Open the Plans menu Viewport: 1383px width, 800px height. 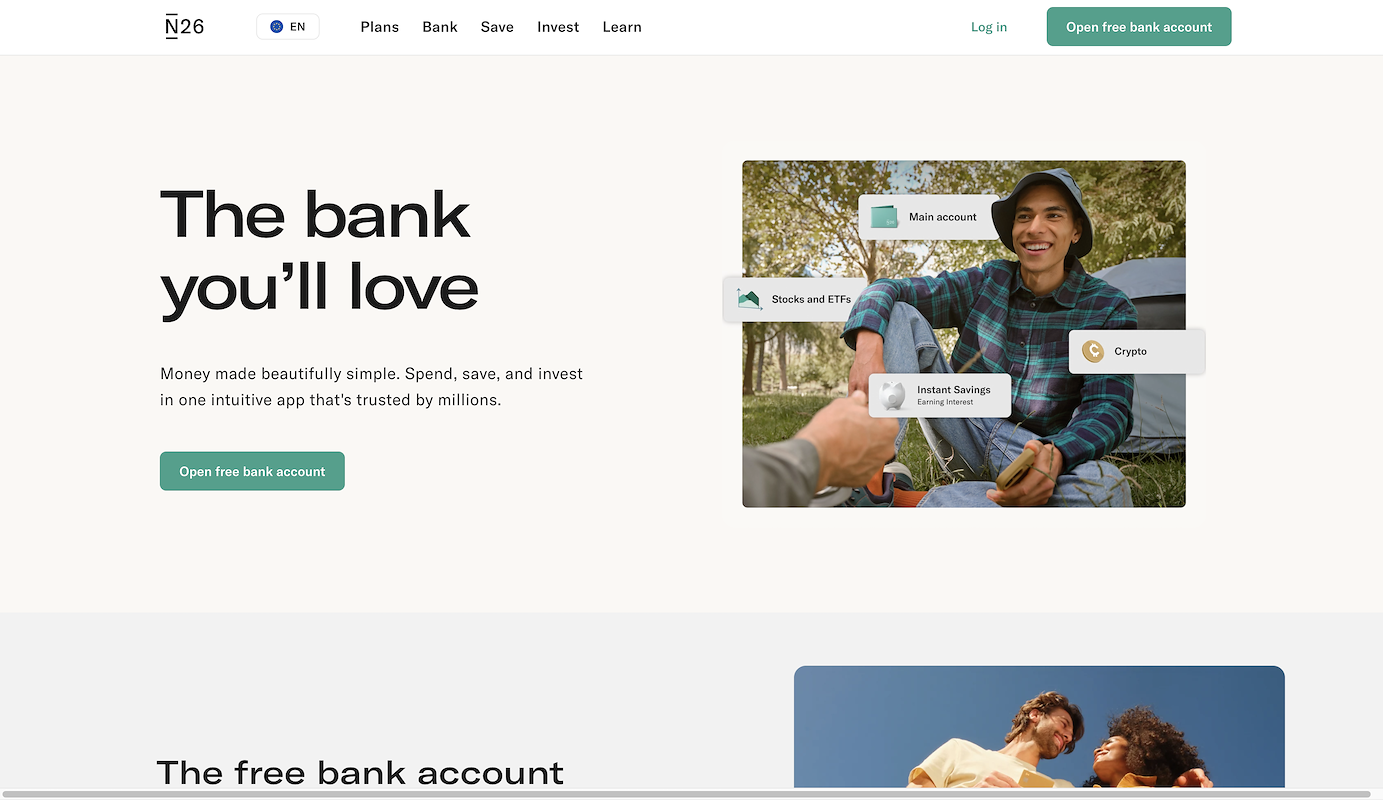380,27
